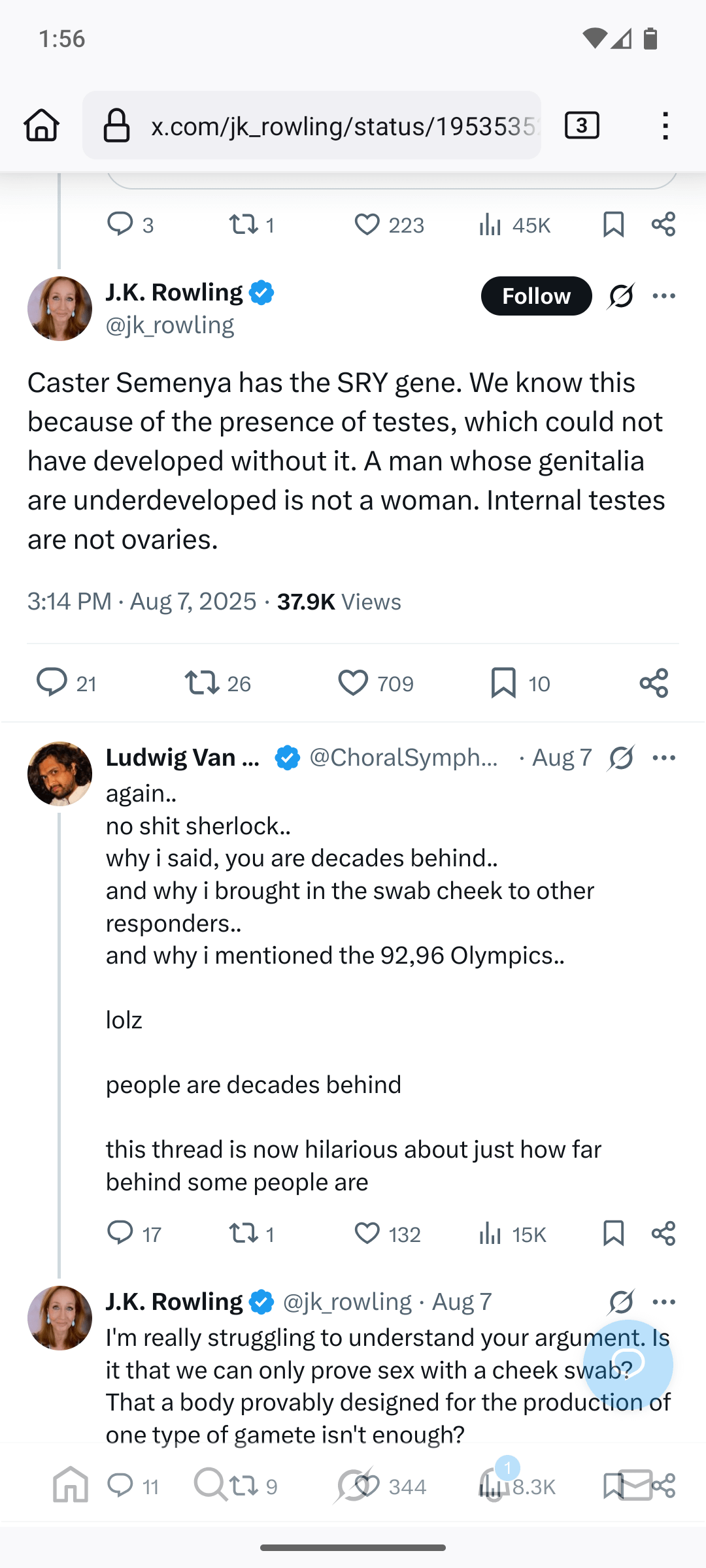Viewport: 706px width, 1568px height.
Task: Open more options on Ludwig Van's reply
Action: 664,758
